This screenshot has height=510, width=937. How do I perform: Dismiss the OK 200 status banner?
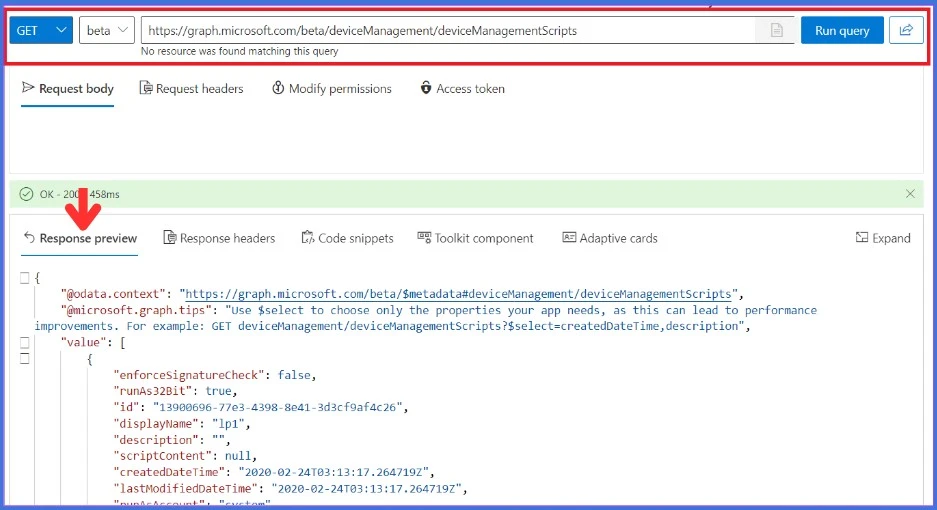coord(910,194)
